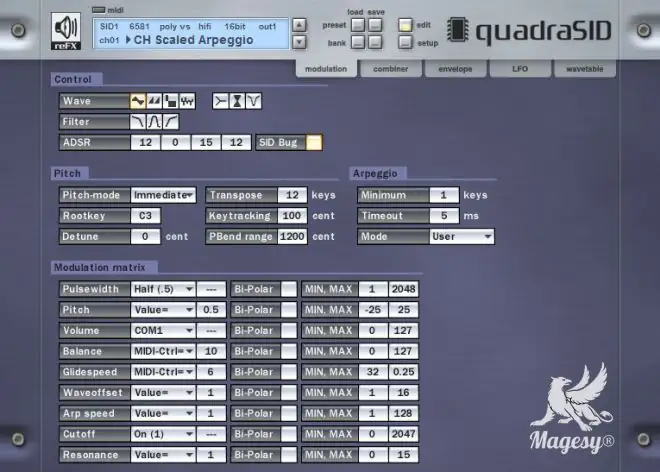Select the sawtooth waveform icon

(154, 101)
